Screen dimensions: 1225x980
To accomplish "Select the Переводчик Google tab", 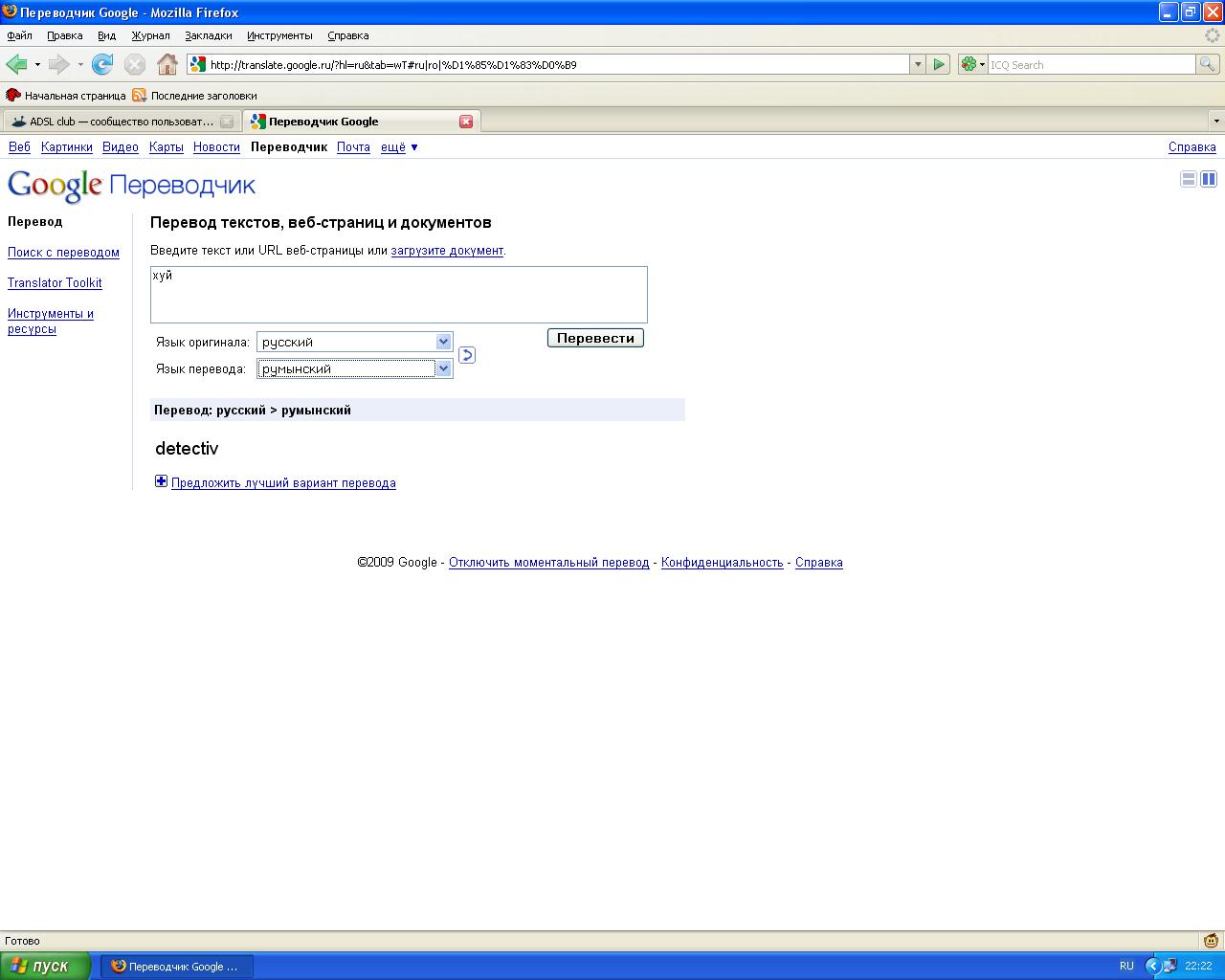I will click(x=361, y=122).
